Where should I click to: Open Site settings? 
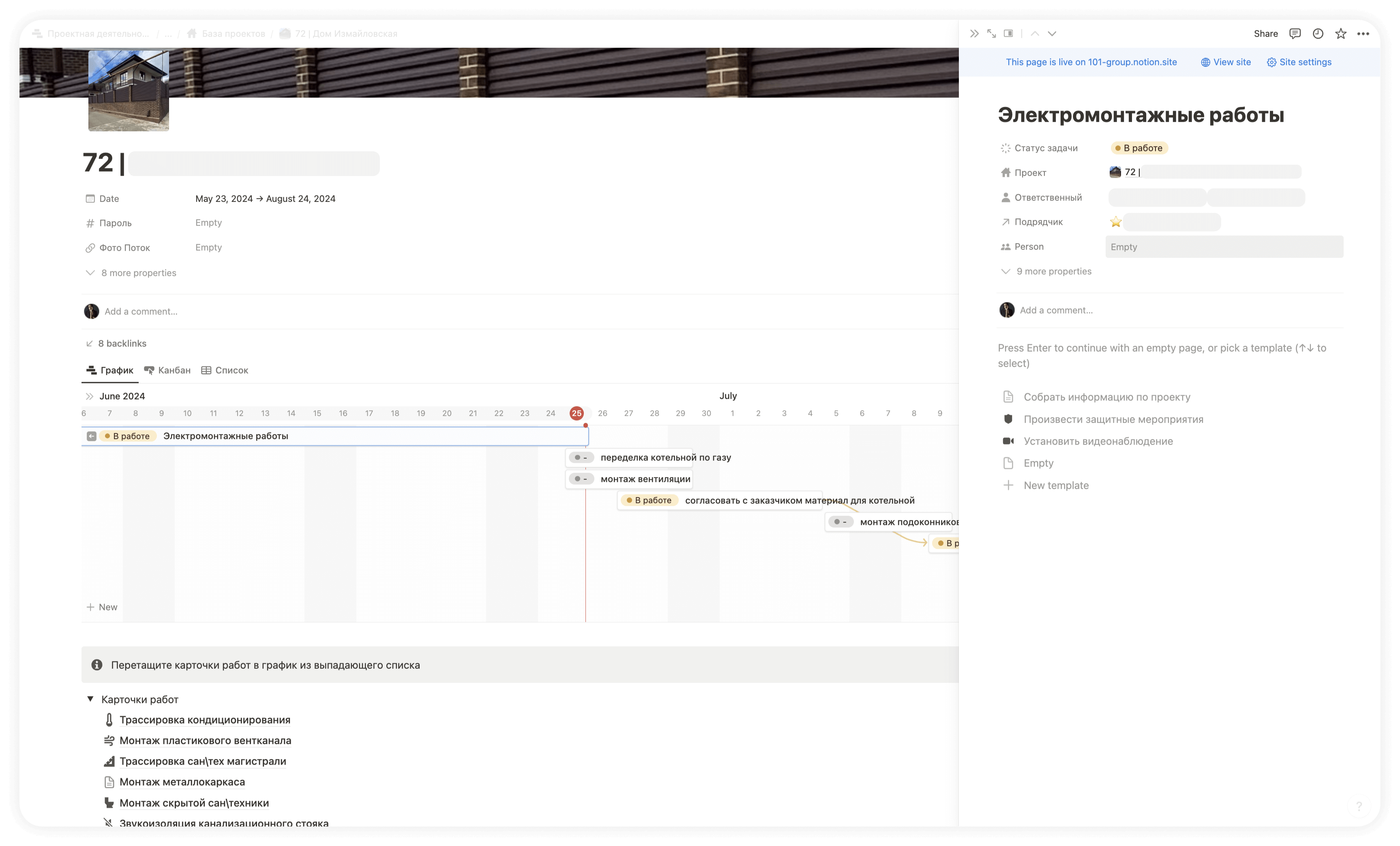(1299, 62)
